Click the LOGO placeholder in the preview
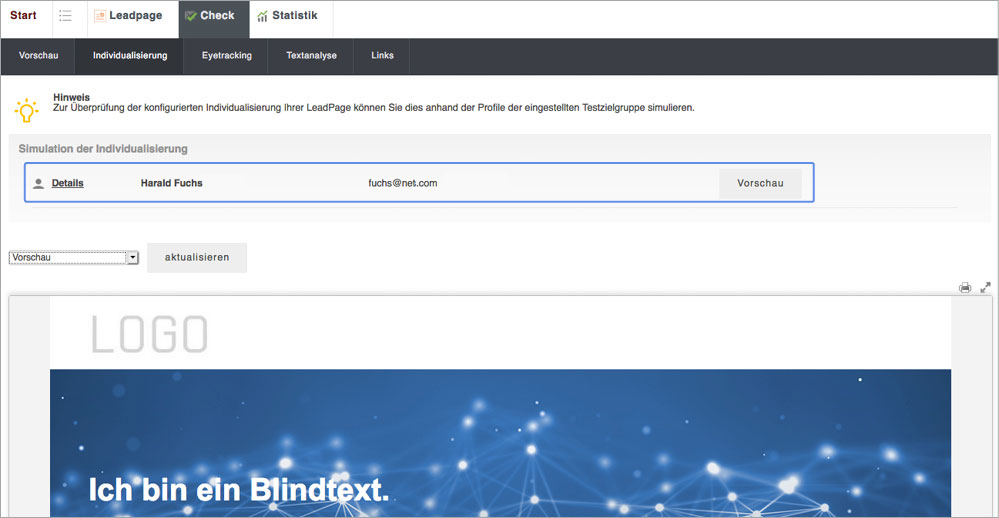Viewport: 999px width, 518px height. 150,334
